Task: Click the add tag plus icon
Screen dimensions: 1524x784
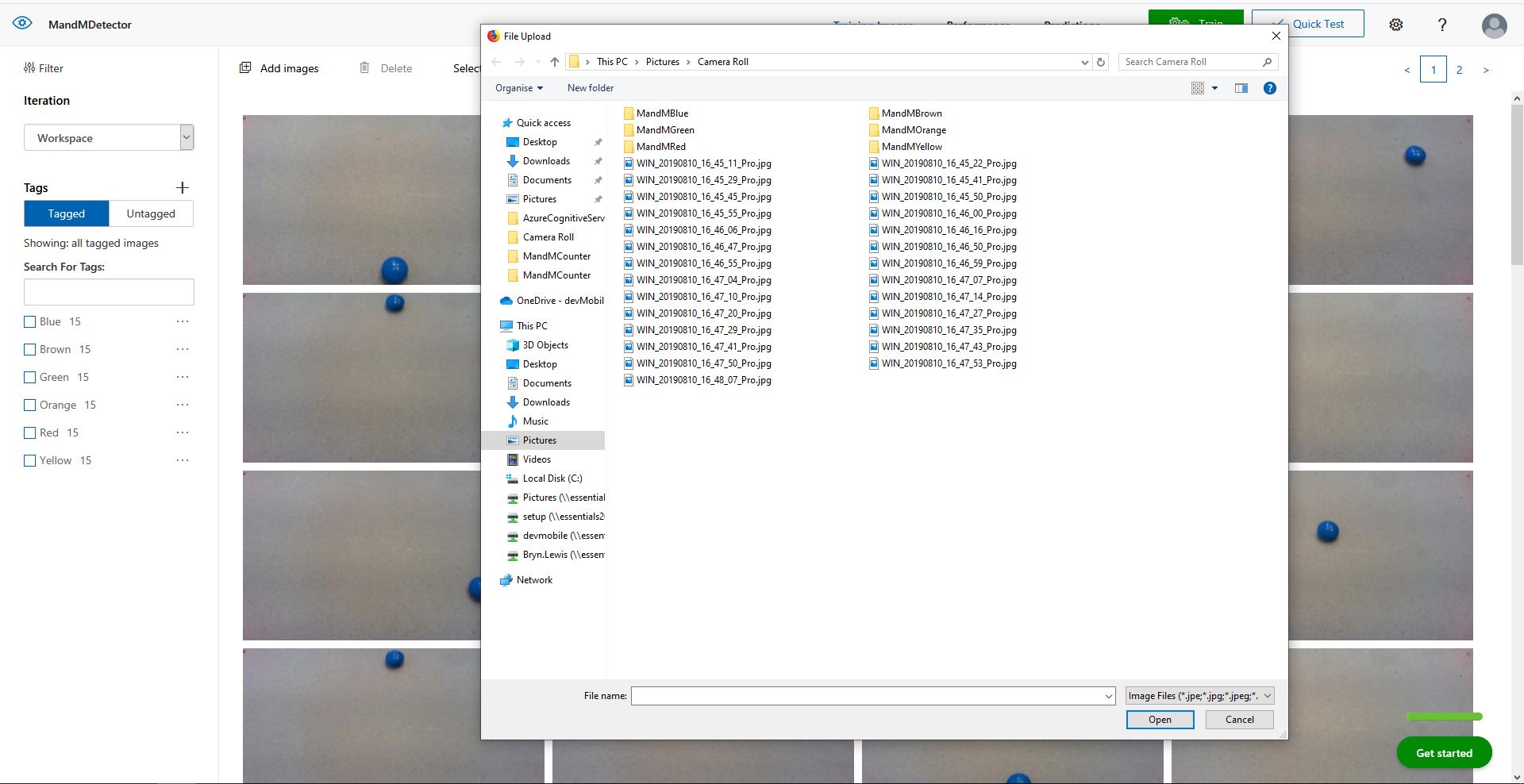Action: tap(182, 188)
